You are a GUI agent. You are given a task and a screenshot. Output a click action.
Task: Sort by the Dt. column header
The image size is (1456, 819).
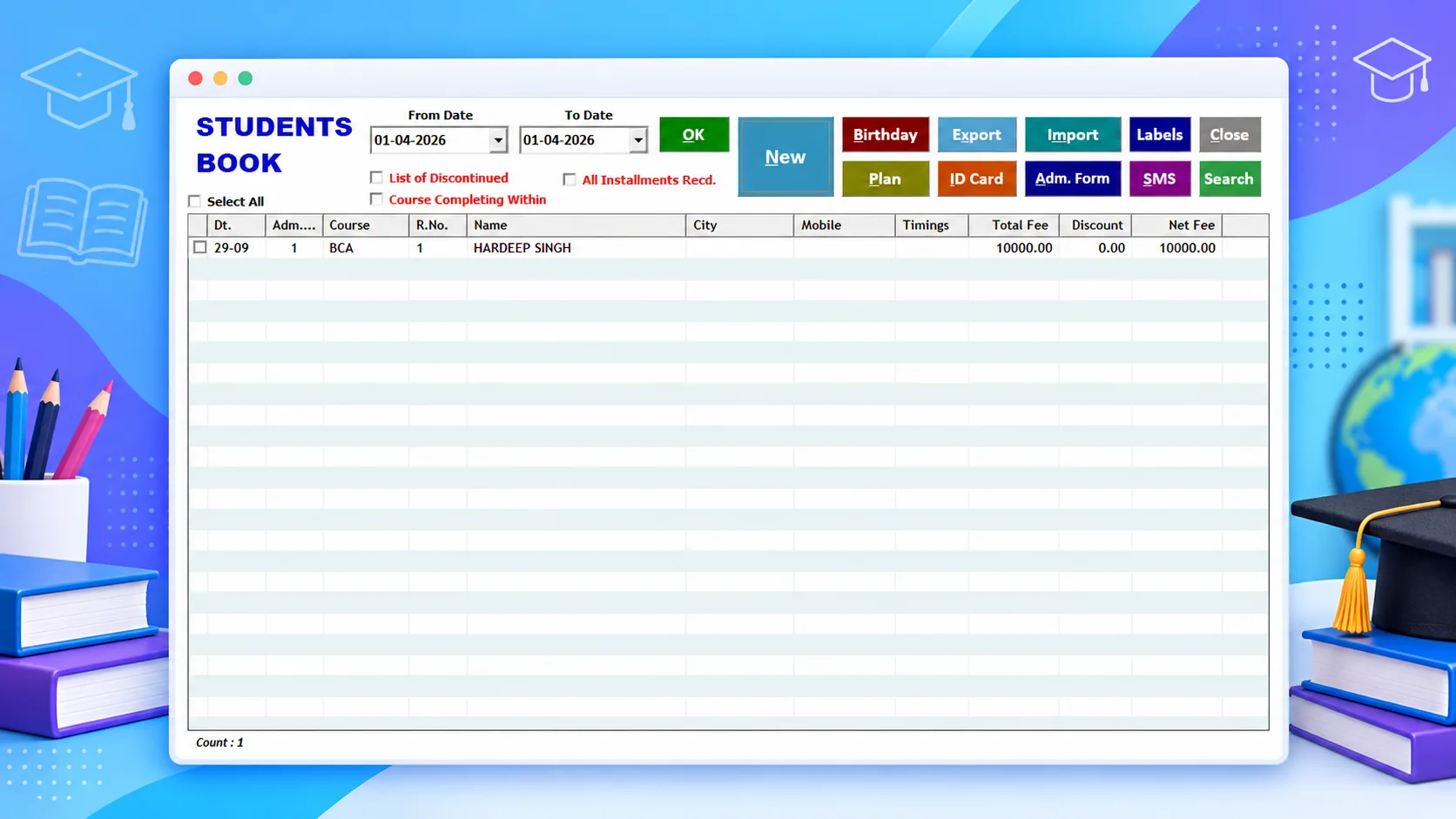(x=236, y=225)
